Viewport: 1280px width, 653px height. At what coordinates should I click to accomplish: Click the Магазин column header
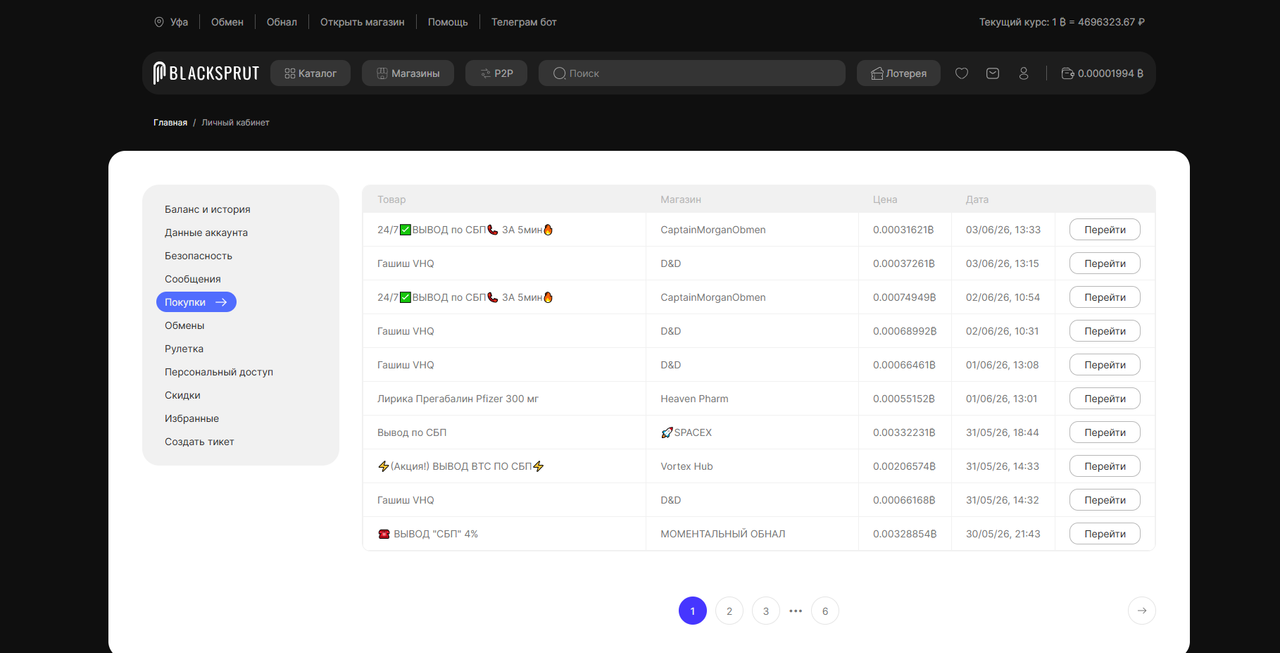(681, 200)
